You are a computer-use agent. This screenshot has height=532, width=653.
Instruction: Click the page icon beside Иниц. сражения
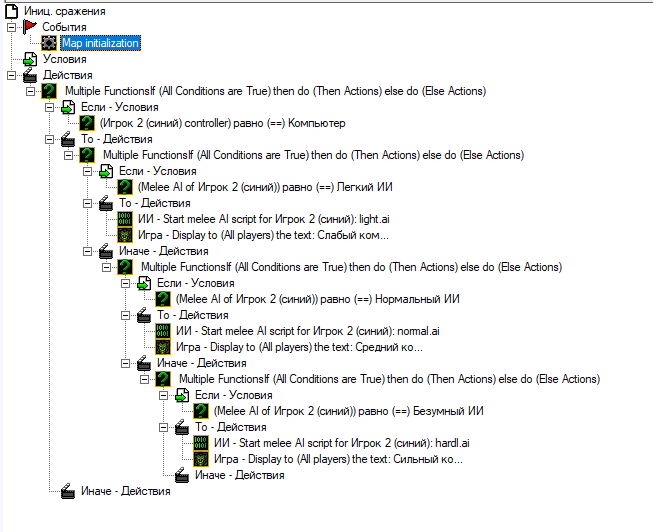[11, 11]
